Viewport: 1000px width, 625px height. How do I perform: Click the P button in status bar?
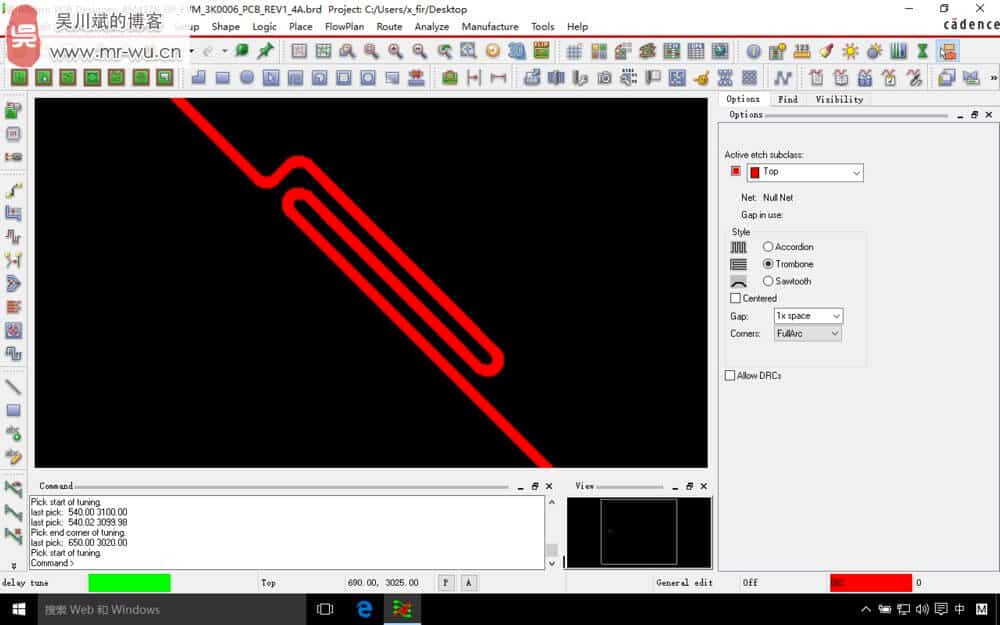coord(446,582)
